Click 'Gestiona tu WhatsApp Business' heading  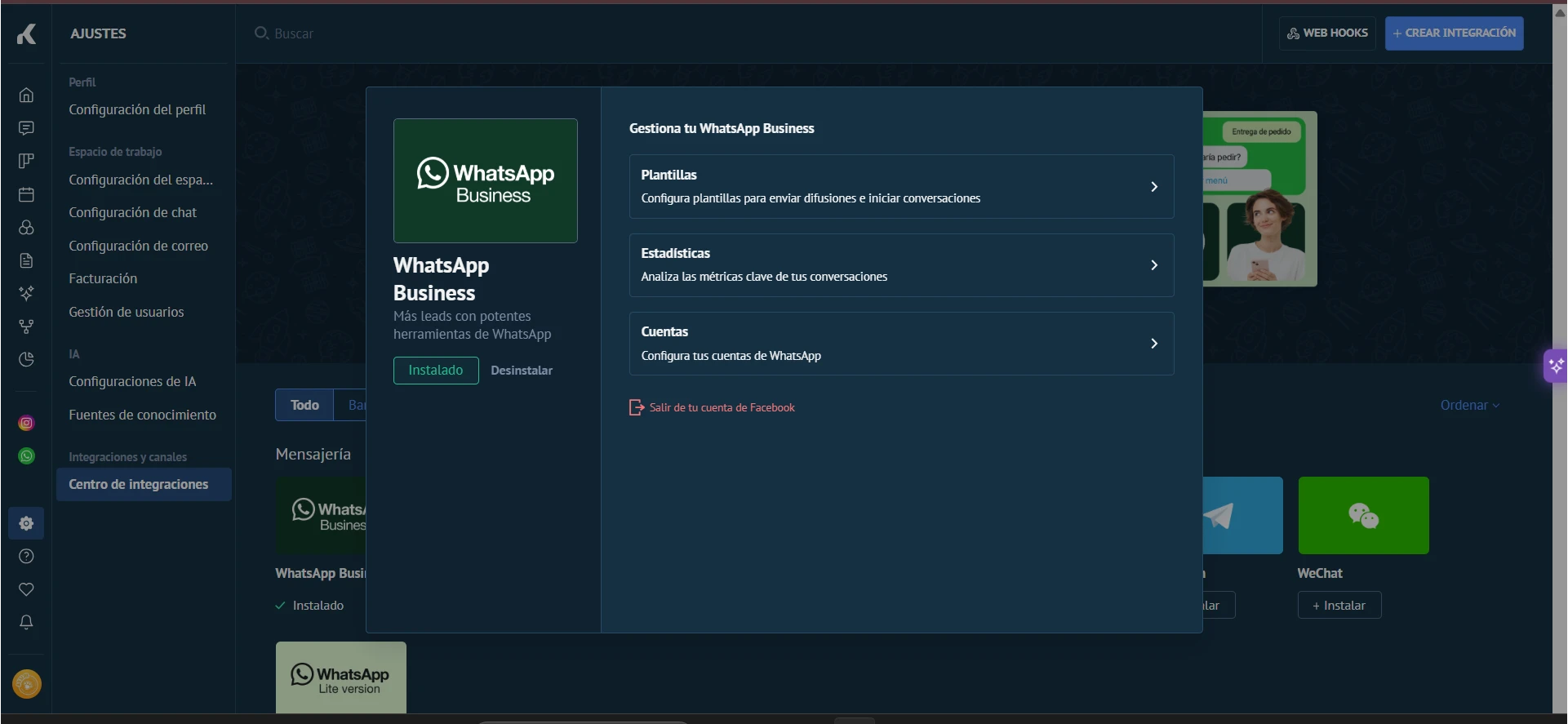(x=722, y=128)
